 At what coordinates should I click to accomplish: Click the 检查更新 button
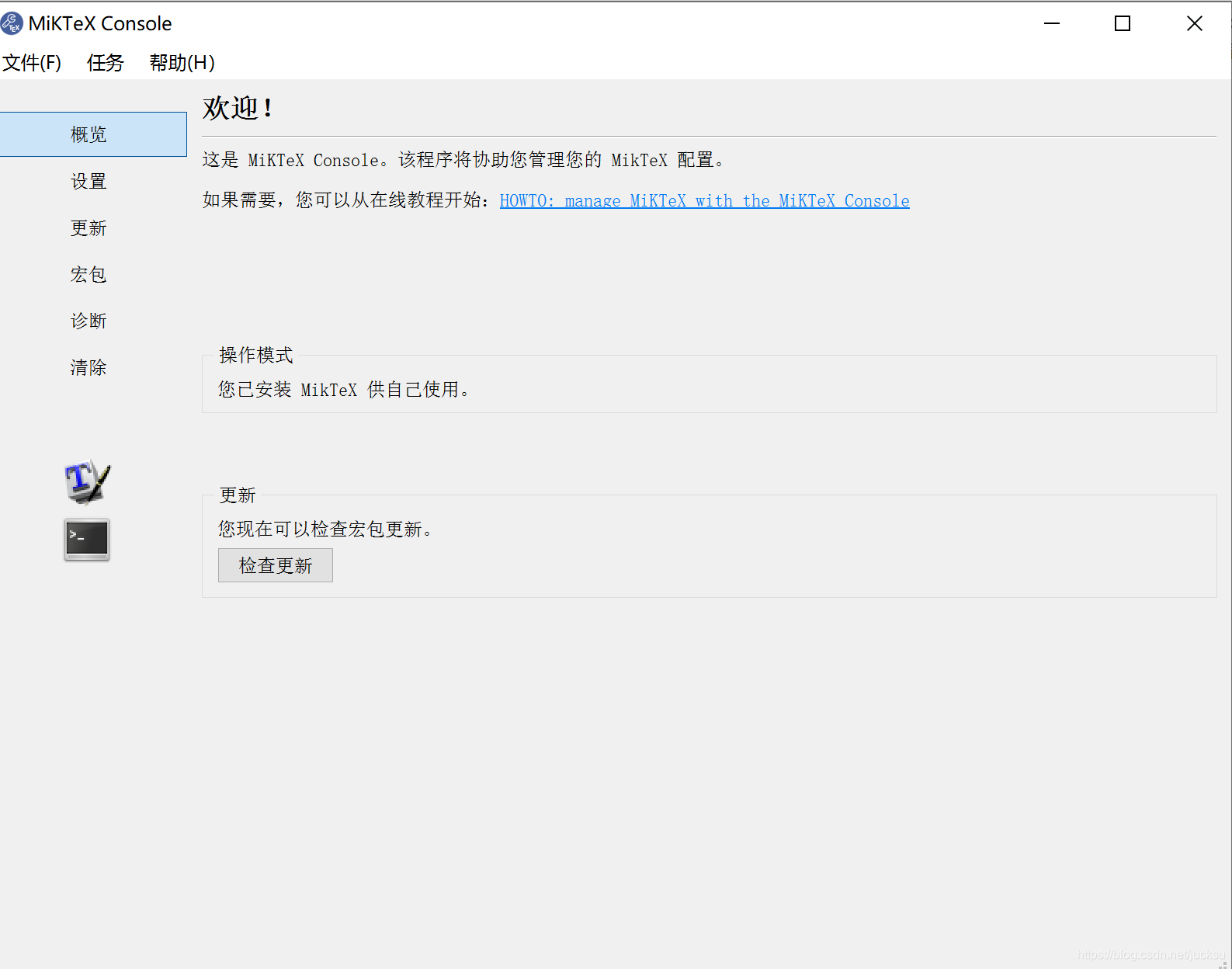pos(276,565)
